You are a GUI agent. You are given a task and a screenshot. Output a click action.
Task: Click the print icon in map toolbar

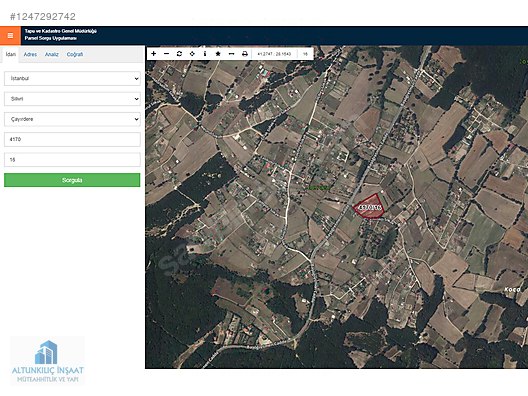pyautogui.click(x=245, y=54)
